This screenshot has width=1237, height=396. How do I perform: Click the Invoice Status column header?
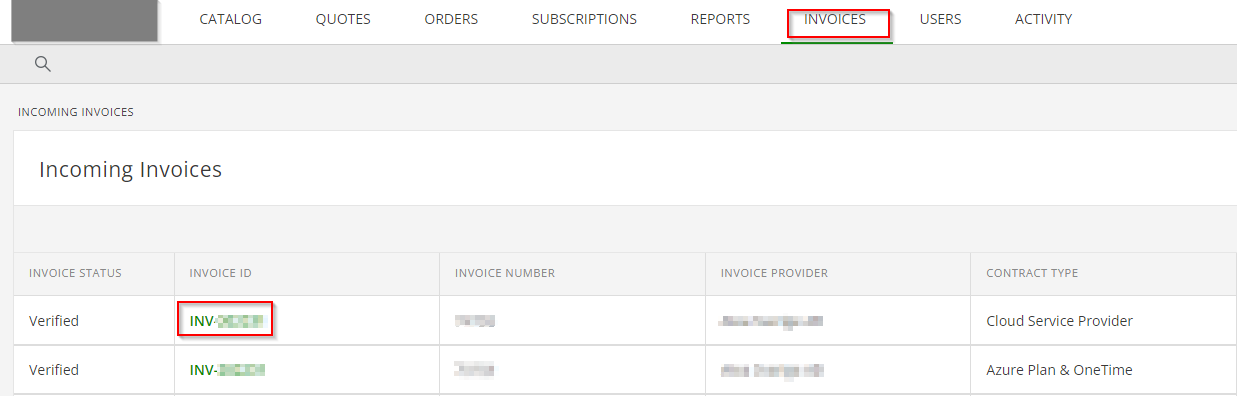click(x=75, y=273)
